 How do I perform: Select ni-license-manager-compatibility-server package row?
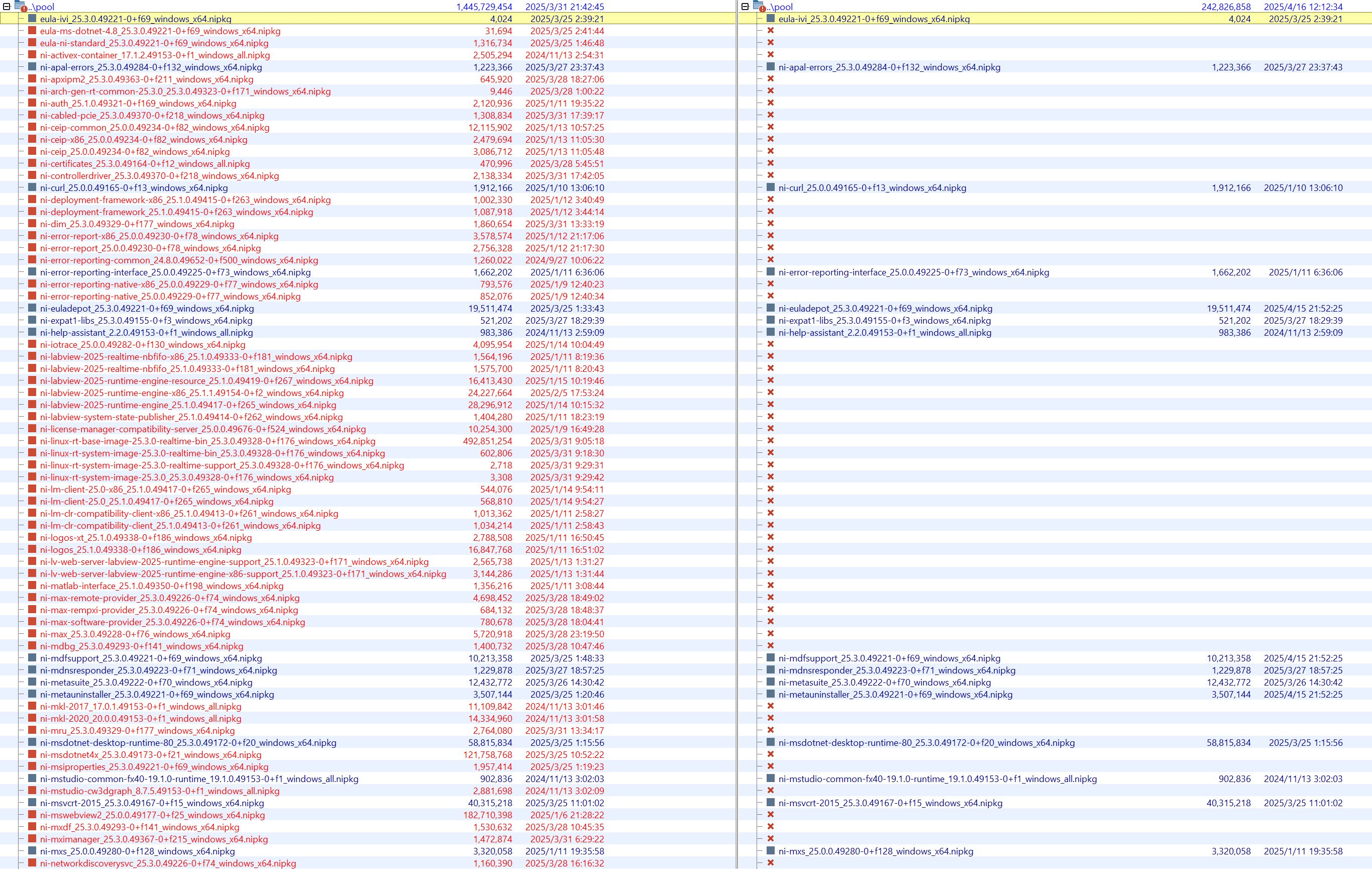point(203,429)
